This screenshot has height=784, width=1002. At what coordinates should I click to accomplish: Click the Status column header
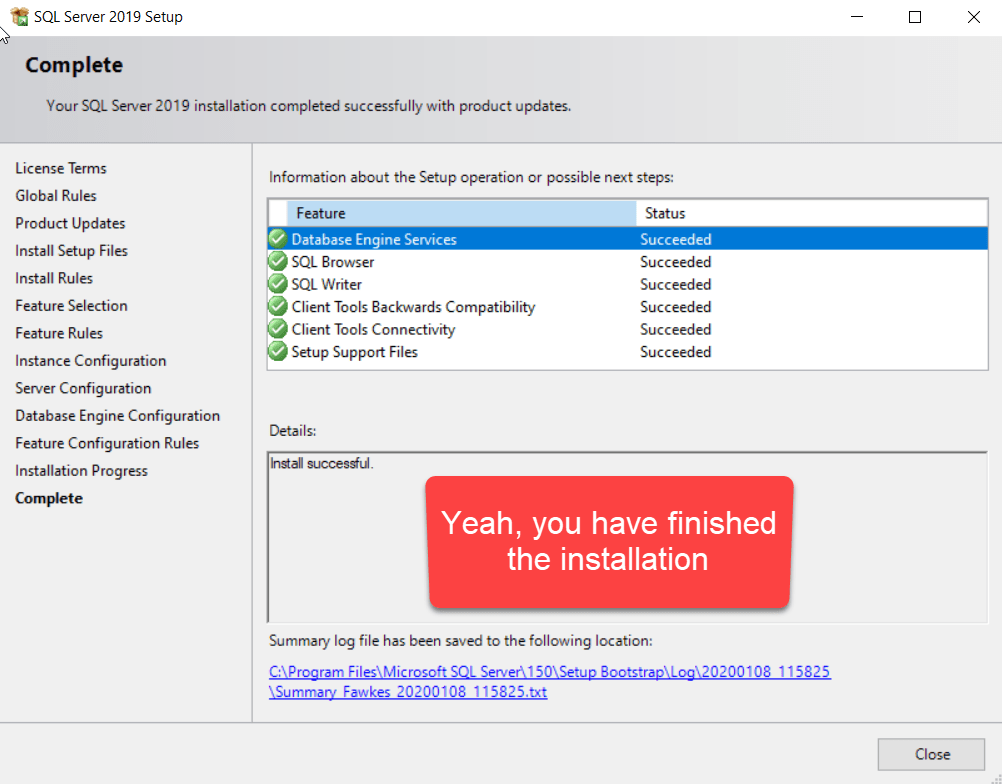tap(812, 213)
